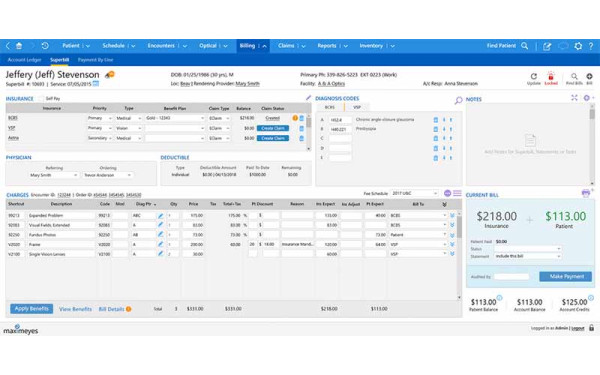
Task: Open settings gear icon in top bar
Action: [x=578, y=46]
